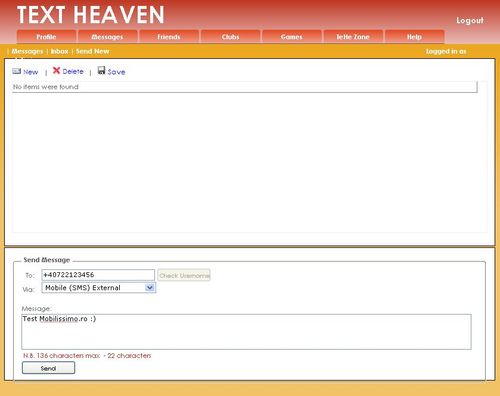Viewport: 500px width, 396px height.
Task: Click the Send button
Action: point(48,368)
